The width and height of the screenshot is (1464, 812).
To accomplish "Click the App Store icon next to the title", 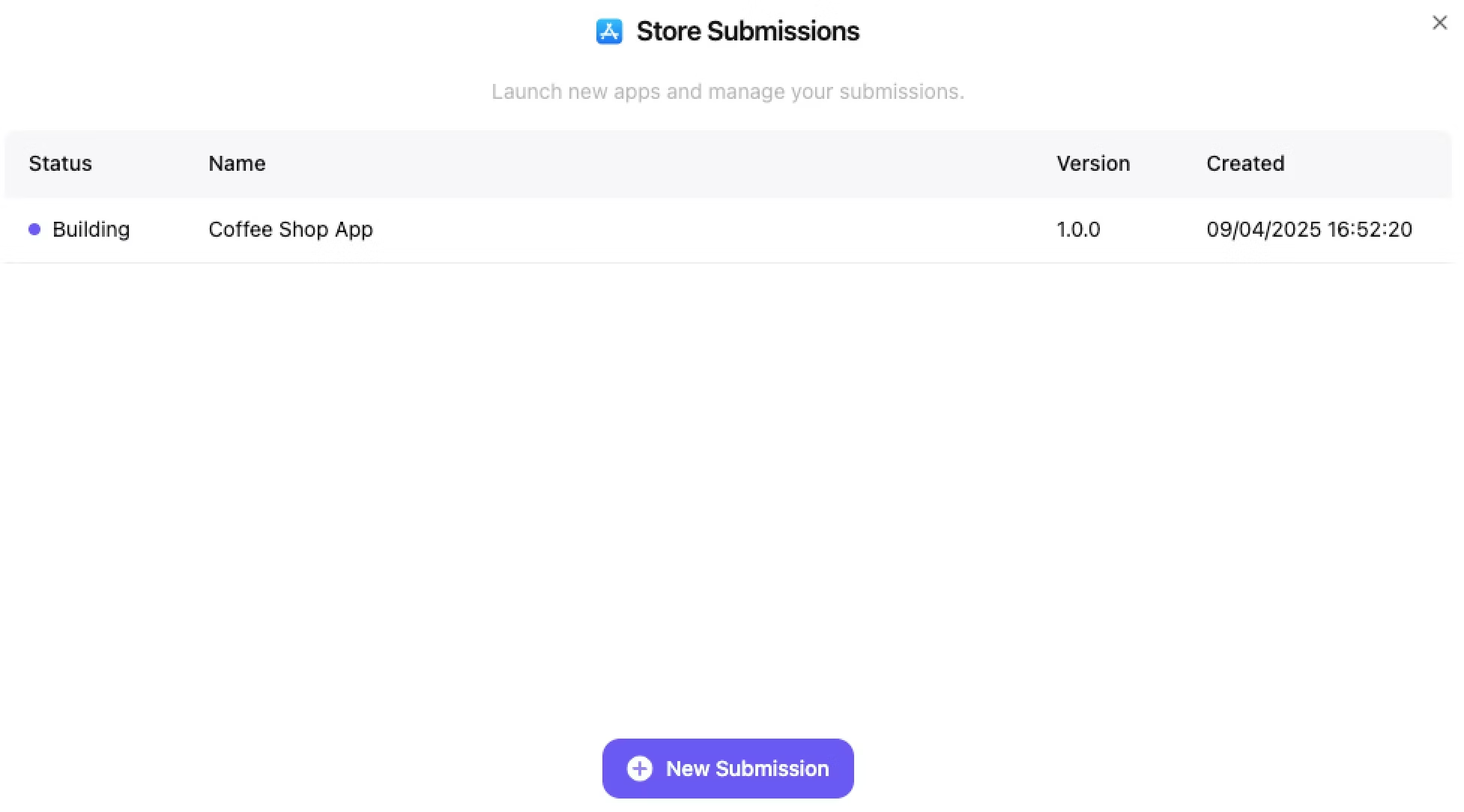I will click(x=610, y=31).
